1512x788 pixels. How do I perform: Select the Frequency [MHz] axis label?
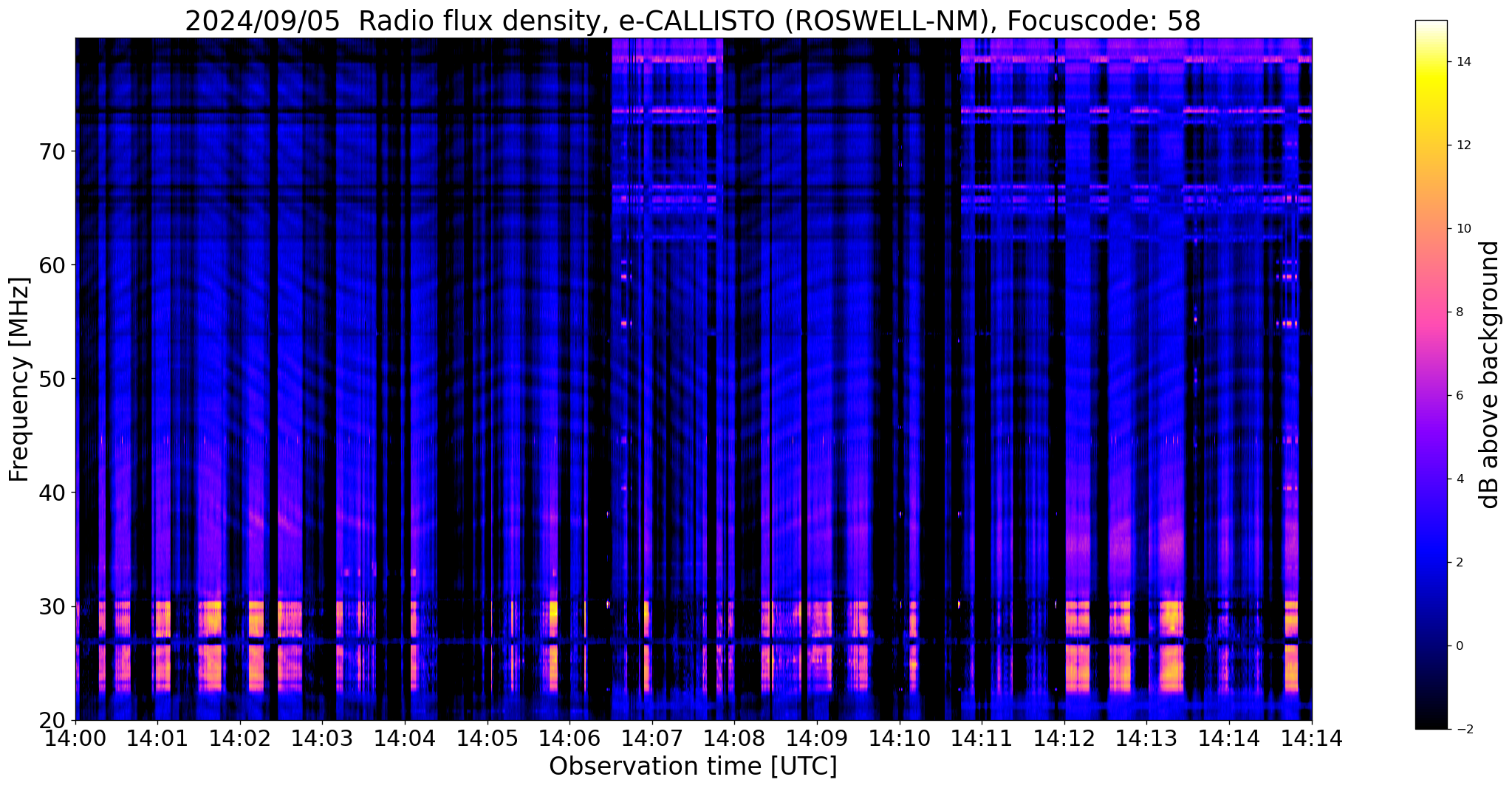pos(19,380)
